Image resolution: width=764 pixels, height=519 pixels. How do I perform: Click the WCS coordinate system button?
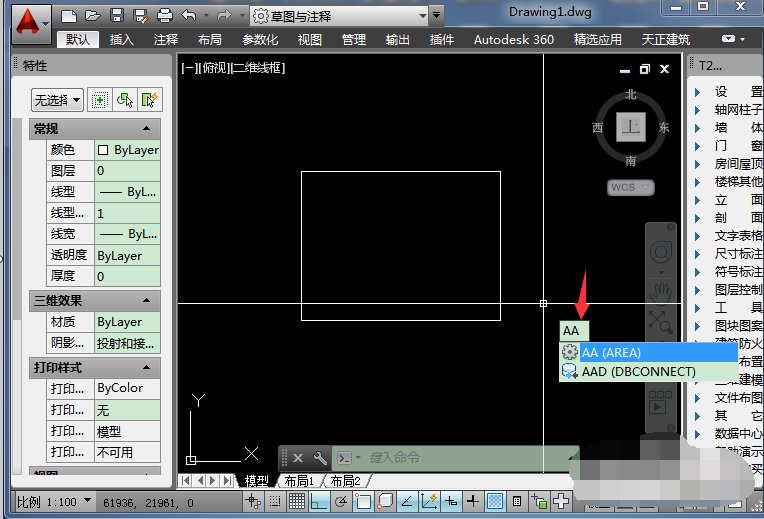630,187
